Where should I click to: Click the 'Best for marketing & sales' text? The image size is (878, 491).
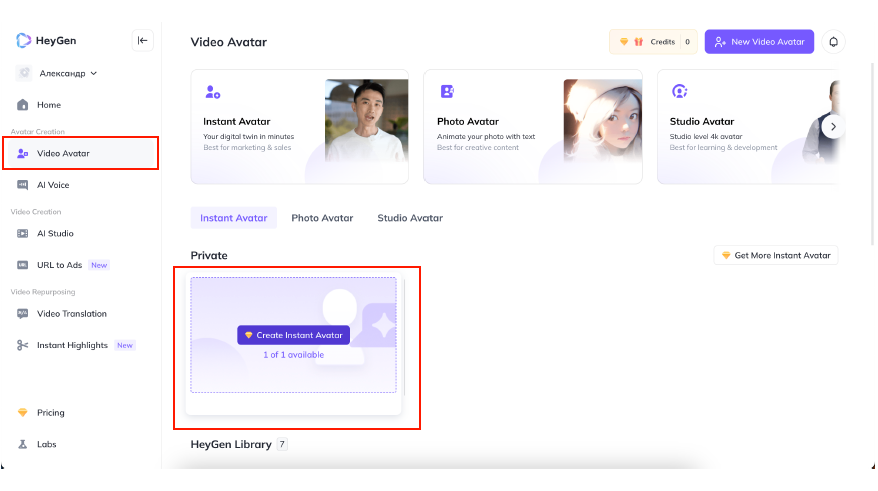coord(247,148)
